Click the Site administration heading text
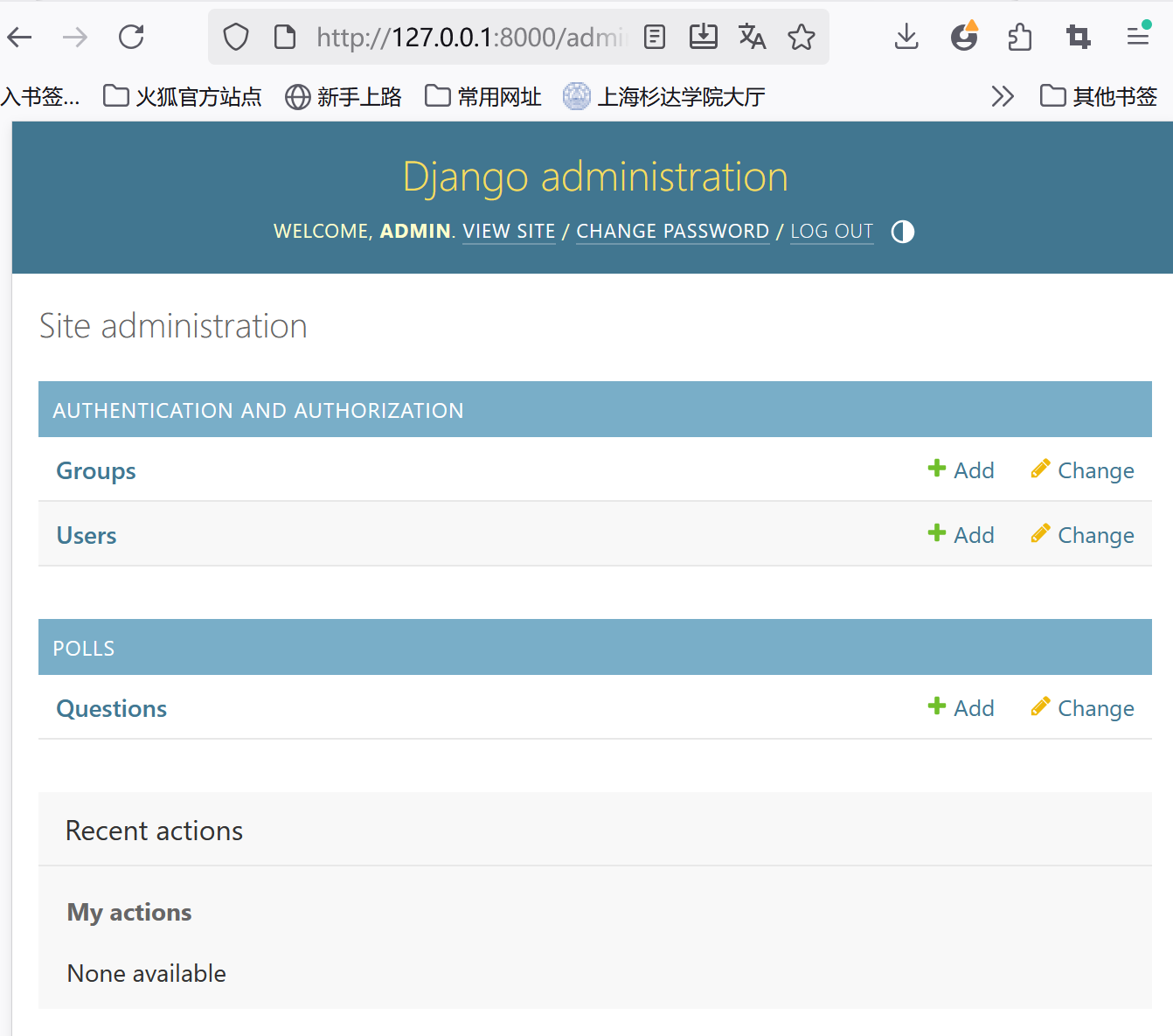Viewport: 1173px width, 1036px height. click(173, 326)
